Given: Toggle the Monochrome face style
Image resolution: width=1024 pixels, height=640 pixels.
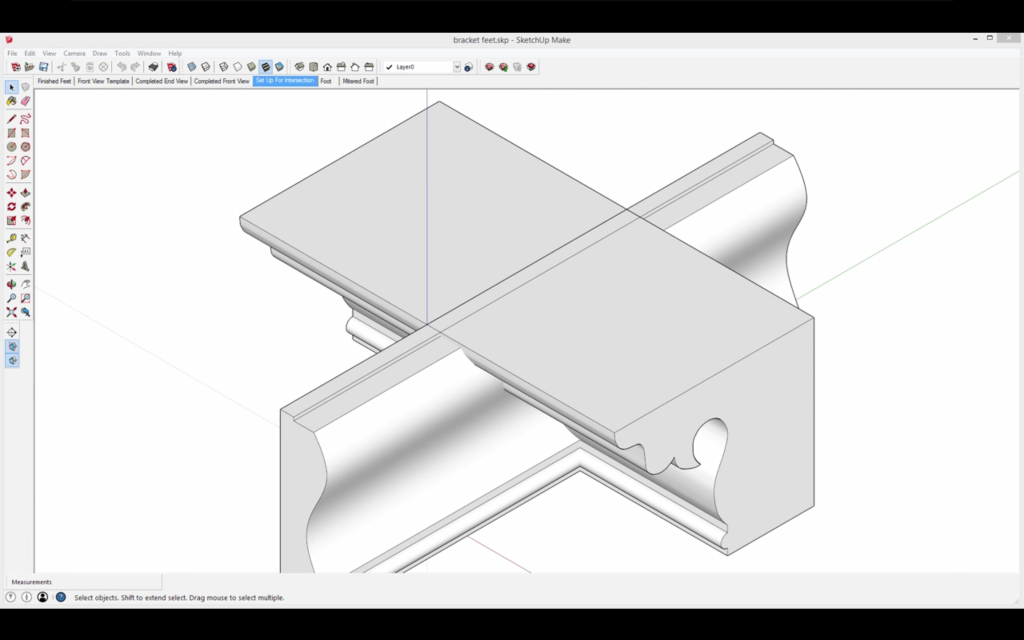Looking at the screenshot, I should pyautogui.click(x=280, y=67).
